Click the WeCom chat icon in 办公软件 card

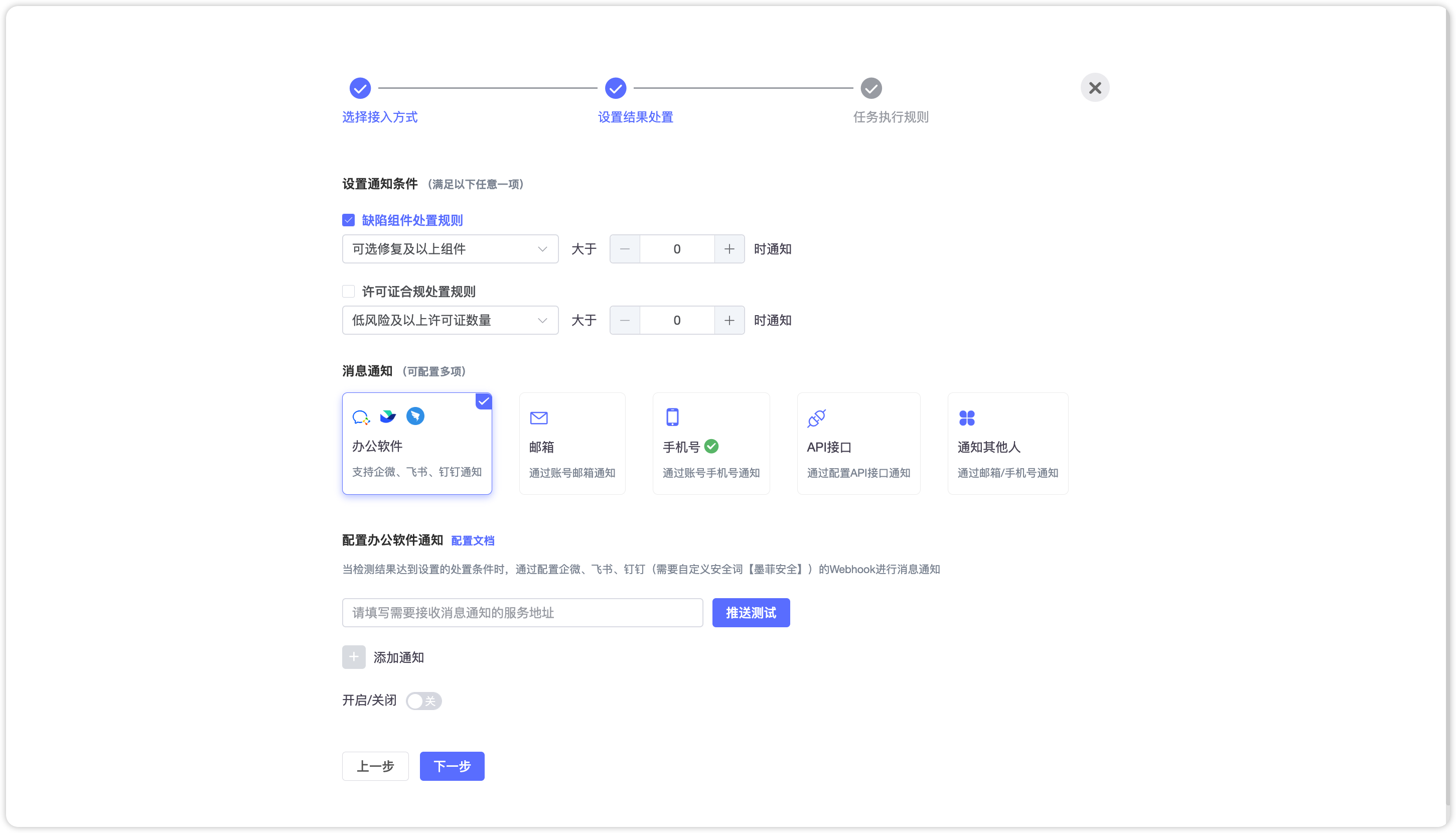coord(361,418)
